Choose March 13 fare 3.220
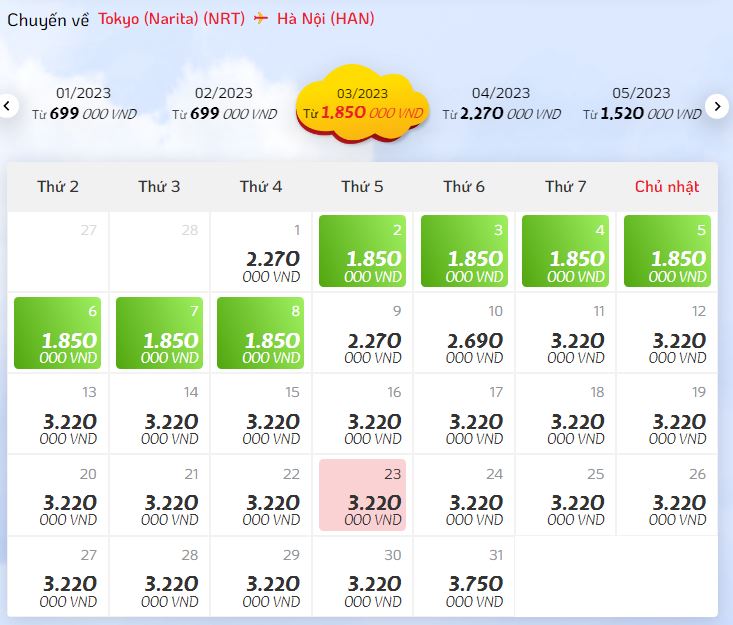 [57, 414]
